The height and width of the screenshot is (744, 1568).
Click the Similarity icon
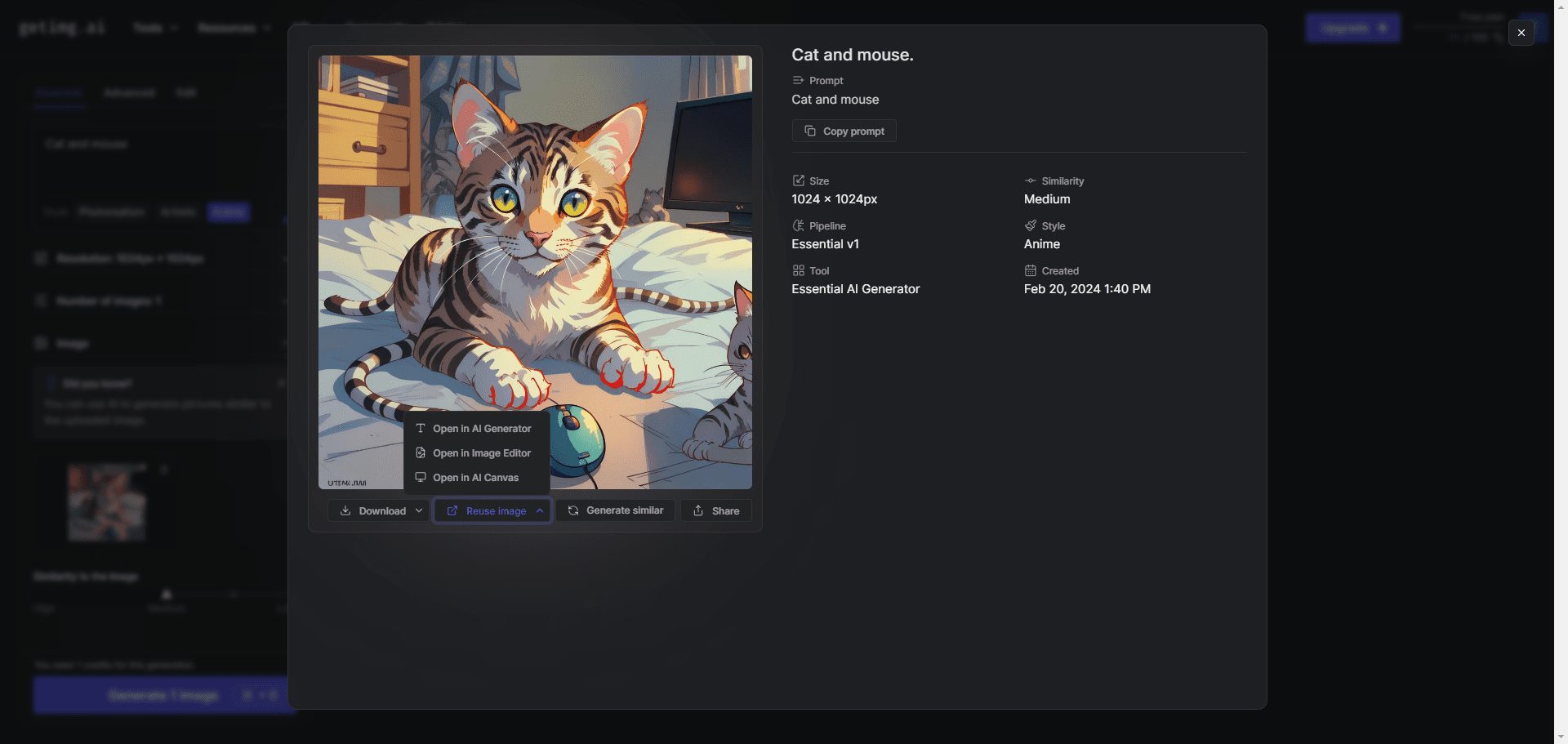coord(1031,180)
